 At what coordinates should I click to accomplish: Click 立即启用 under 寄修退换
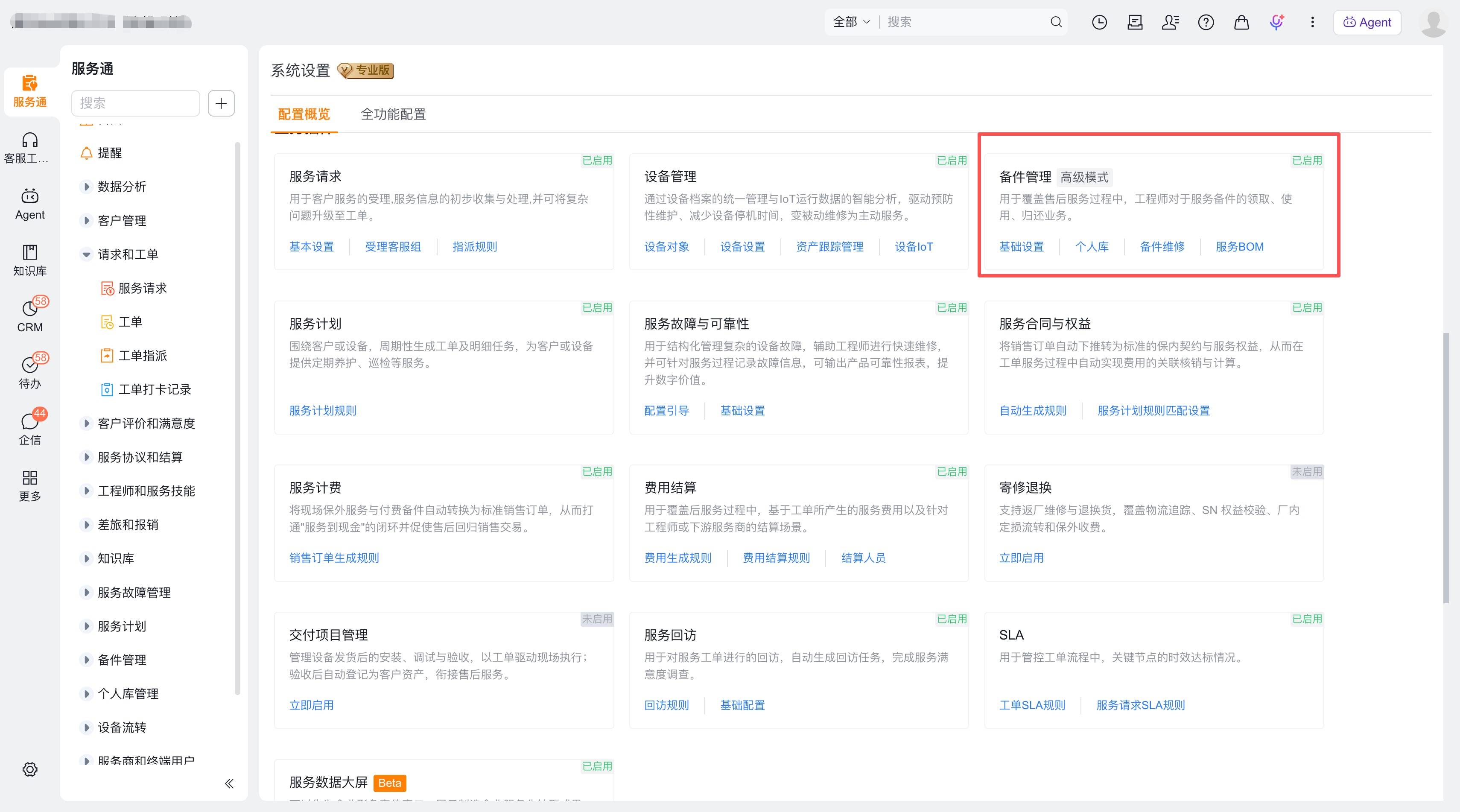coord(1021,558)
